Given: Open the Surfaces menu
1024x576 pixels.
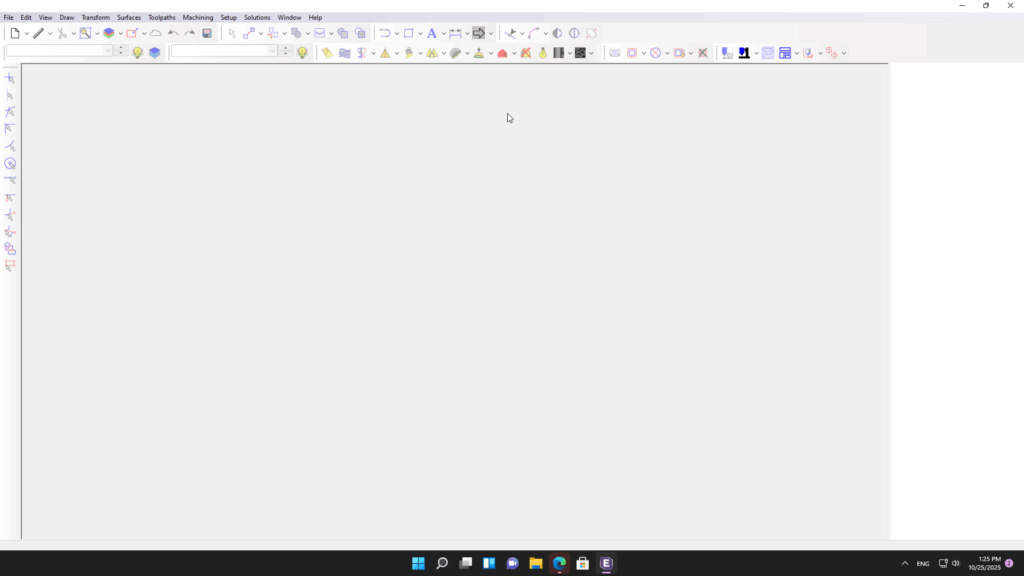Looking at the screenshot, I should pos(128,17).
